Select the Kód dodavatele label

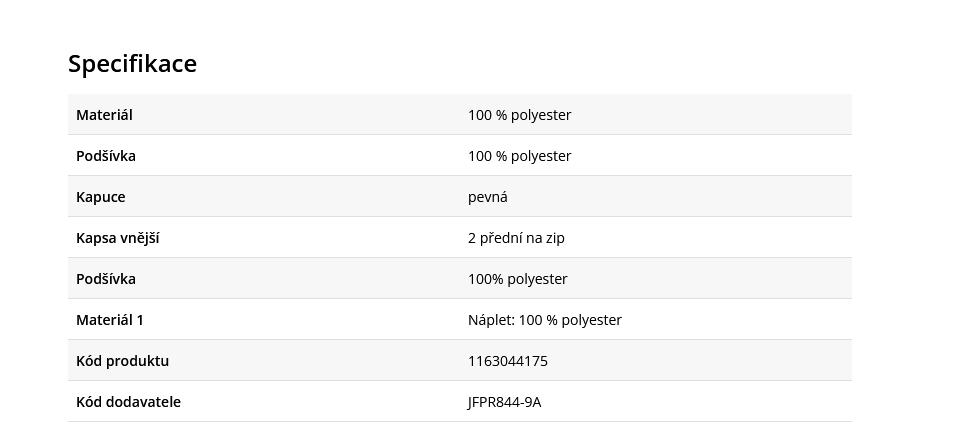point(128,401)
